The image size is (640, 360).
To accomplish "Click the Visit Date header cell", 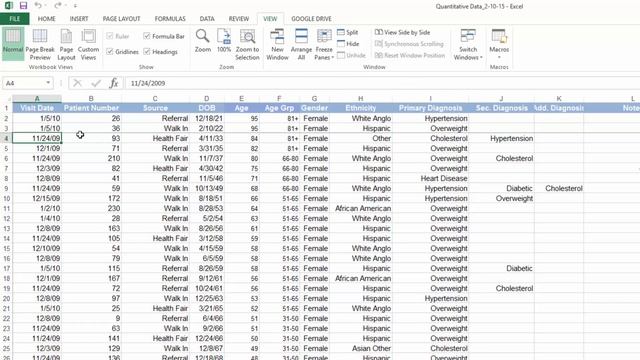I will coord(37,108).
